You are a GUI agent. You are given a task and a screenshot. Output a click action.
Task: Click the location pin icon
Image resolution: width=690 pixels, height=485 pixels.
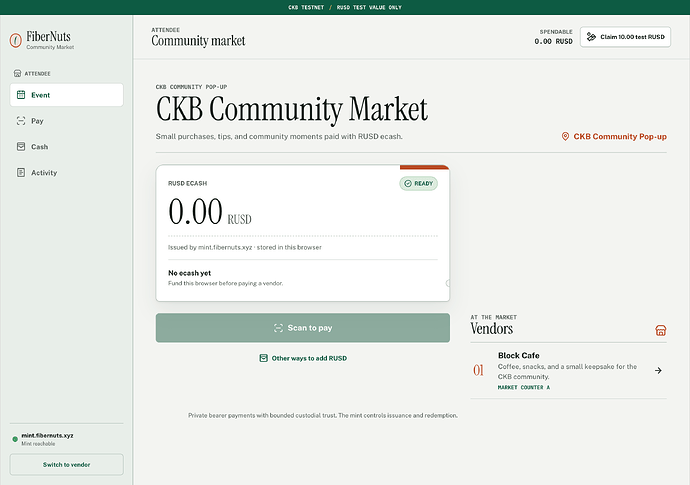coord(565,136)
